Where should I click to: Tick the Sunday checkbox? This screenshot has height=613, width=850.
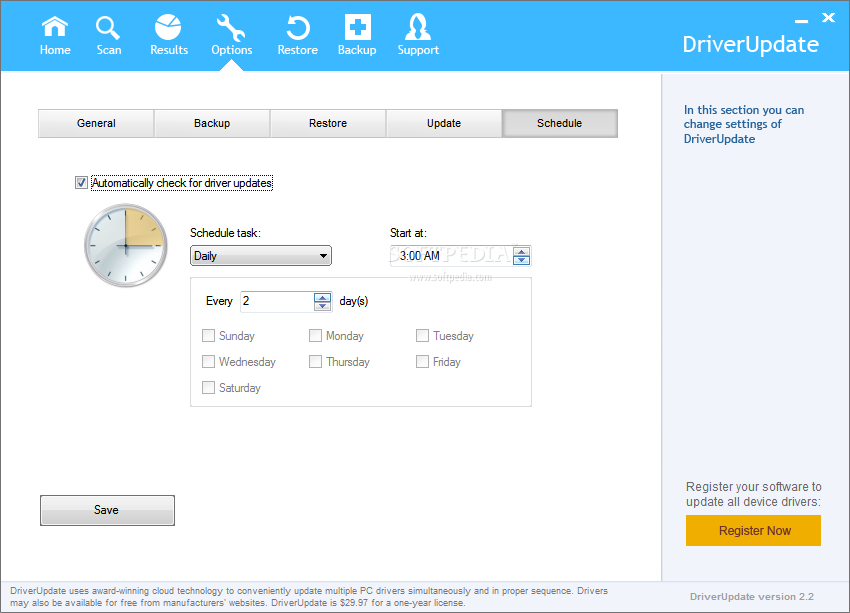(x=208, y=335)
